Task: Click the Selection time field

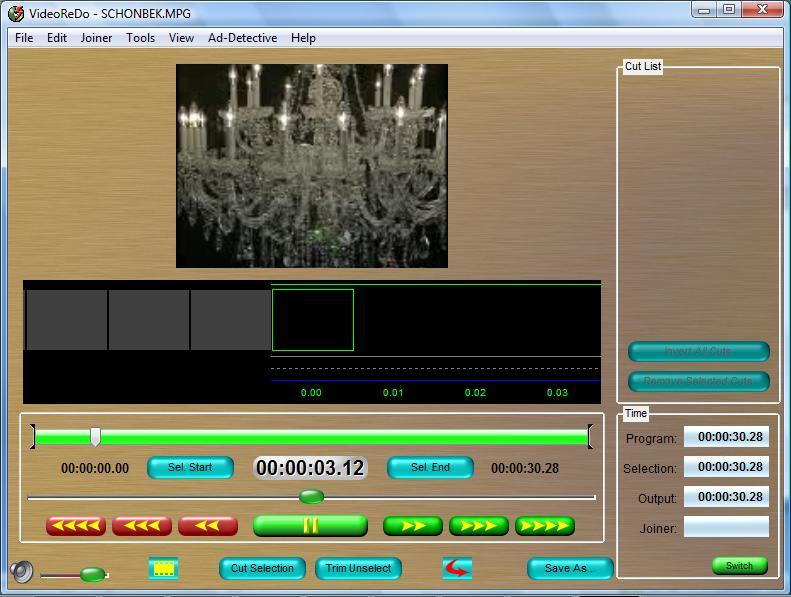Action: 726,467
